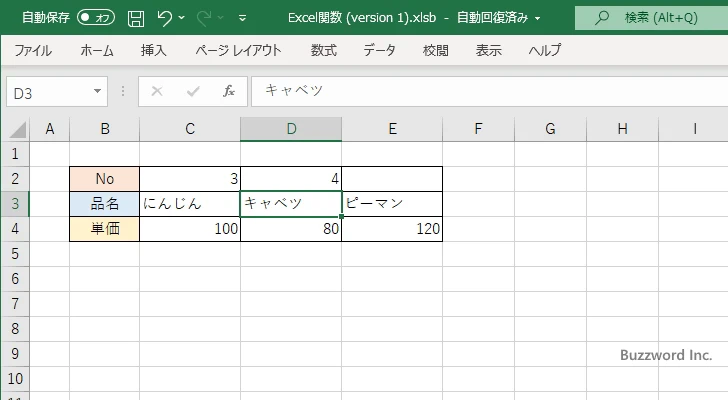Select row 7 header
The width and height of the screenshot is (728, 400).
(15, 304)
